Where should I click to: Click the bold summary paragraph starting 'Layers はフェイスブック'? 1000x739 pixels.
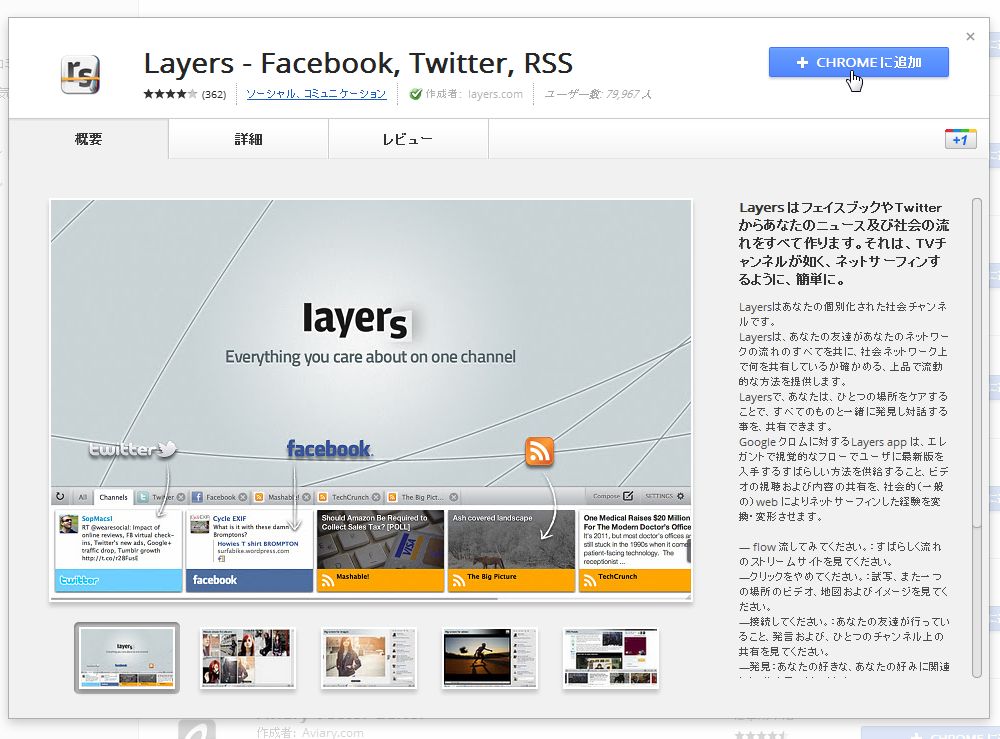[844, 243]
